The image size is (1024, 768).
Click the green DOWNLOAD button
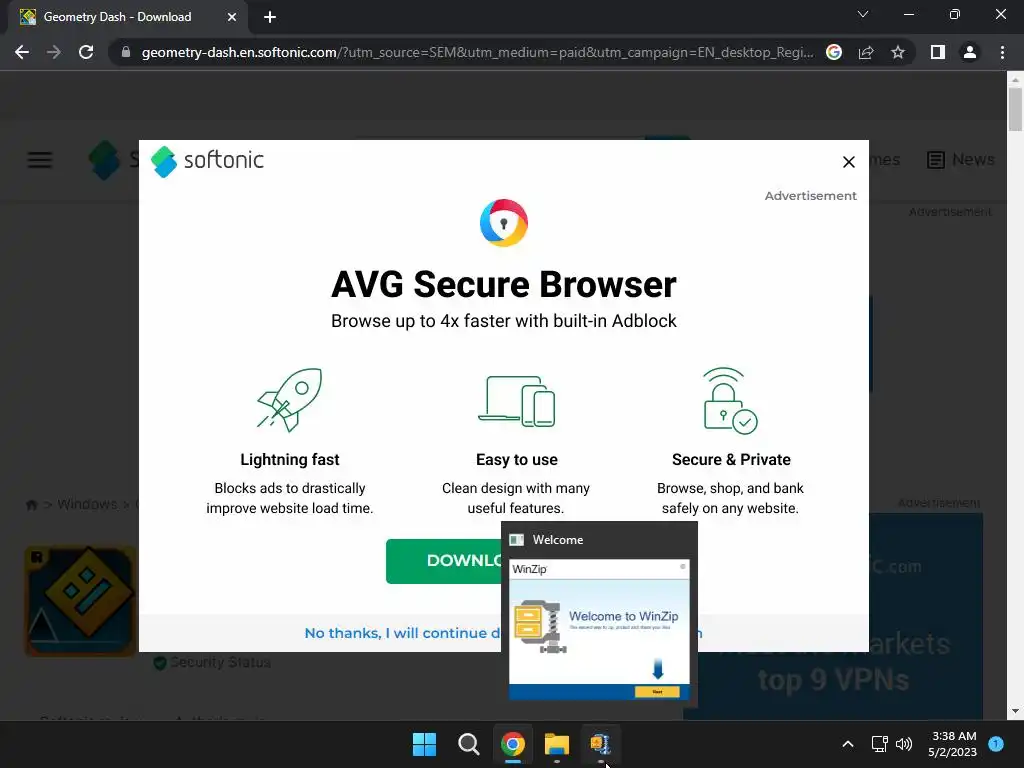pyautogui.click(x=444, y=561)
